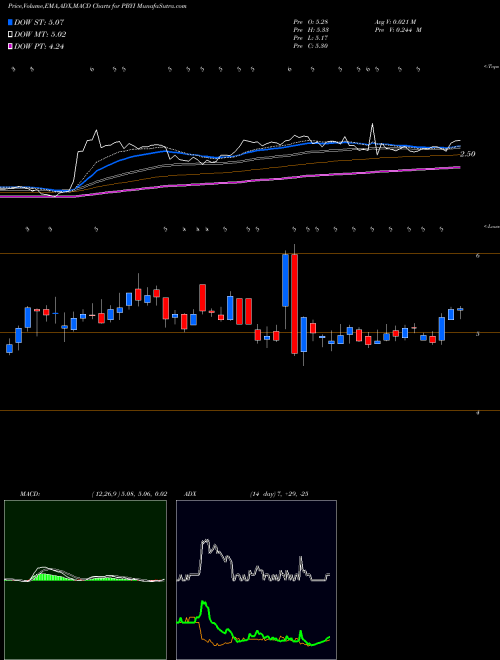Click the 'DOW PT: 4.24' label
The width and height of the screenshot is (500, 660).
(x=39, y=47)
